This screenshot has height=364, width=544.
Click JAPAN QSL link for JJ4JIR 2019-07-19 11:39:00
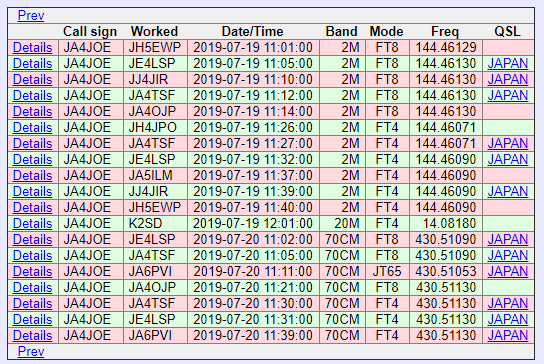click(508, 191)
